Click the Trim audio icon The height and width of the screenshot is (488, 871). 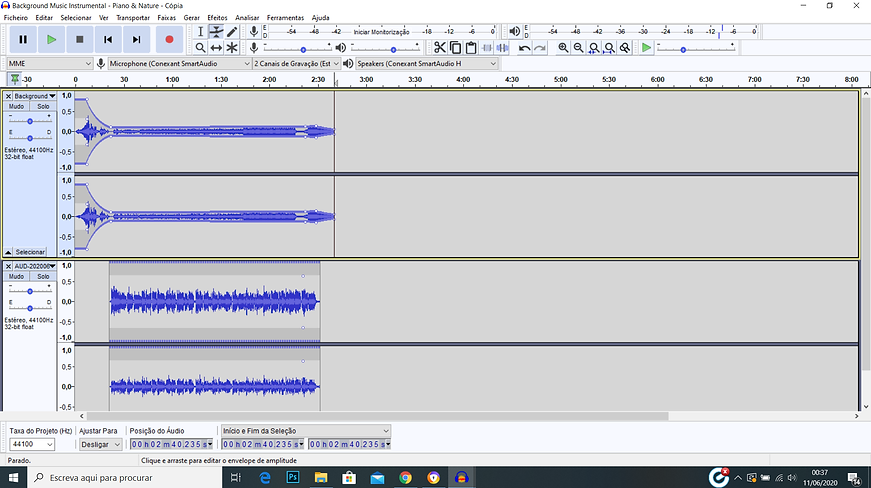(487, 48)
